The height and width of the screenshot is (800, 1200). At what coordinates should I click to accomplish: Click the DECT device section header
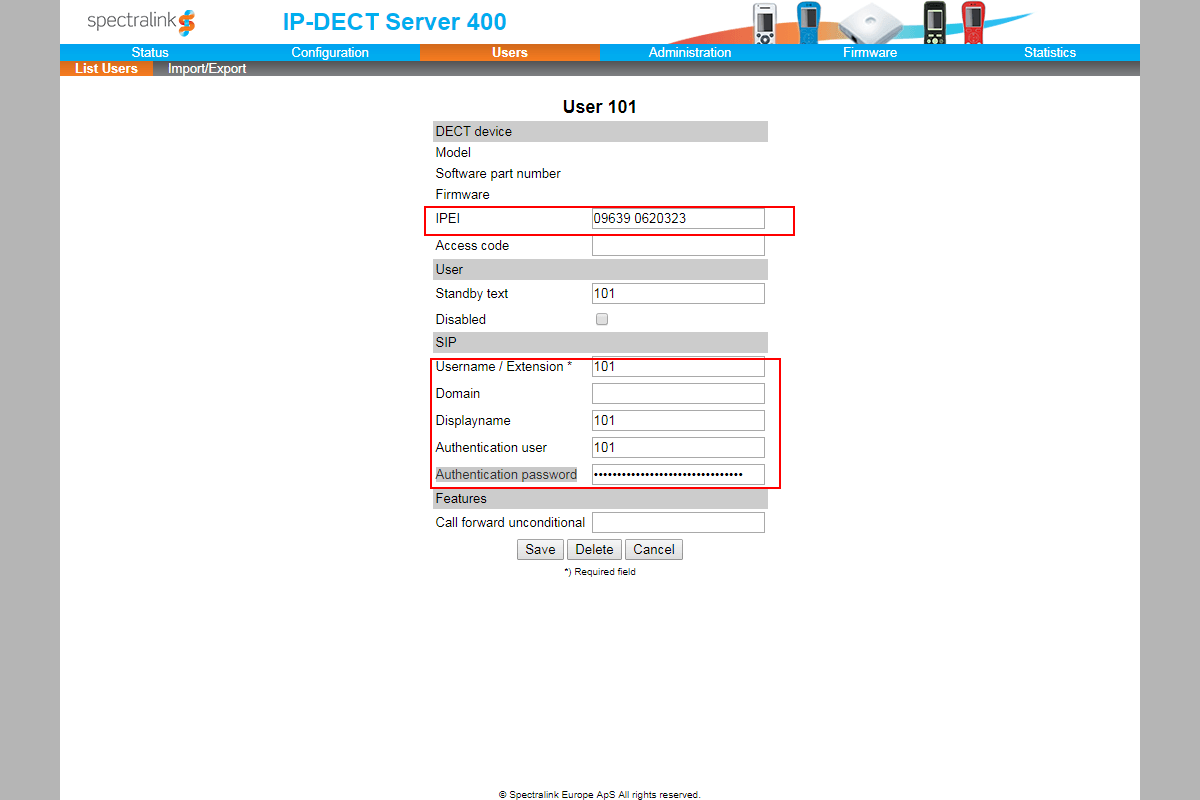coord(600,132)
